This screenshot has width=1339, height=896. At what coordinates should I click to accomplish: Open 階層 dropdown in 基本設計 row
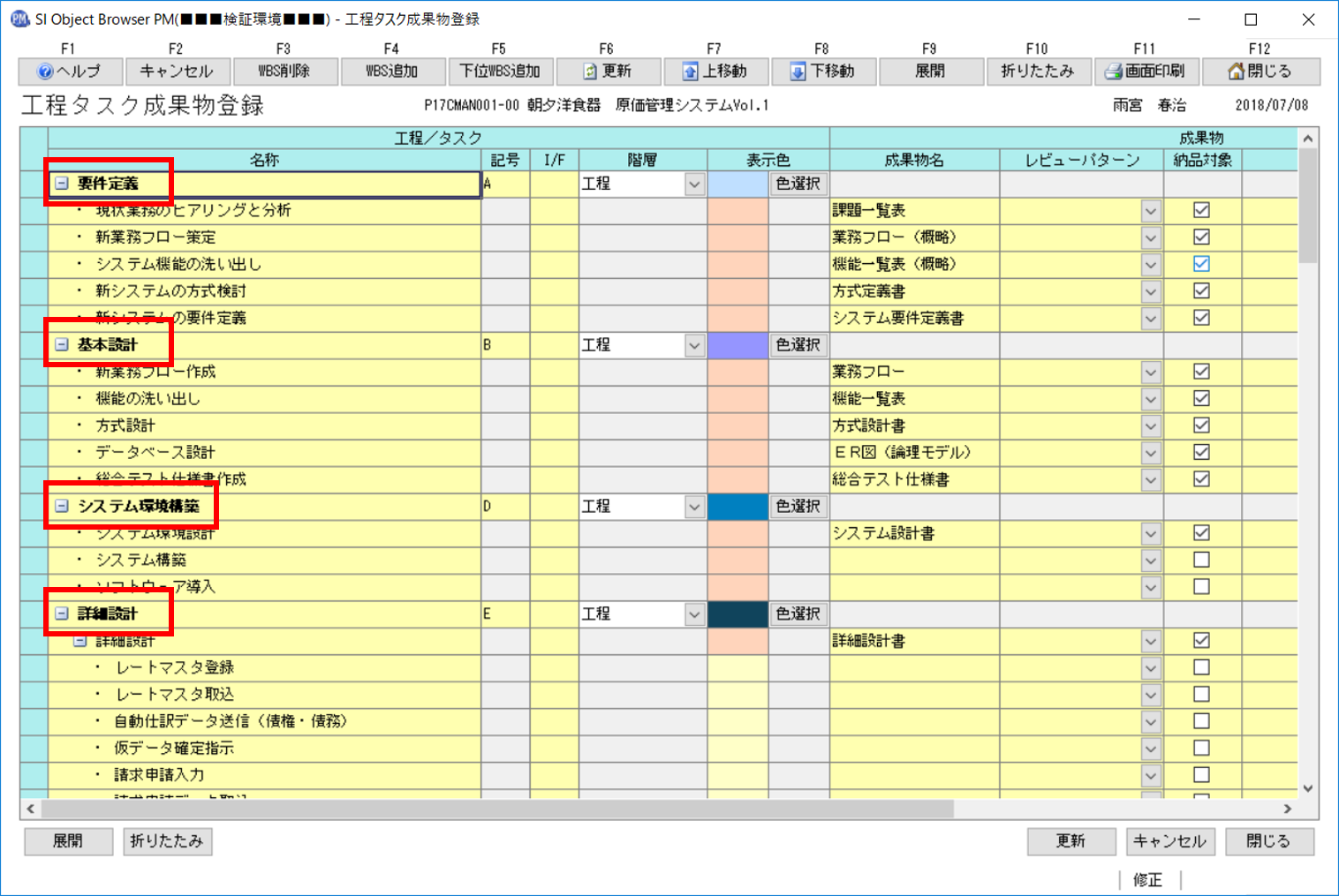tap(694, 345)
